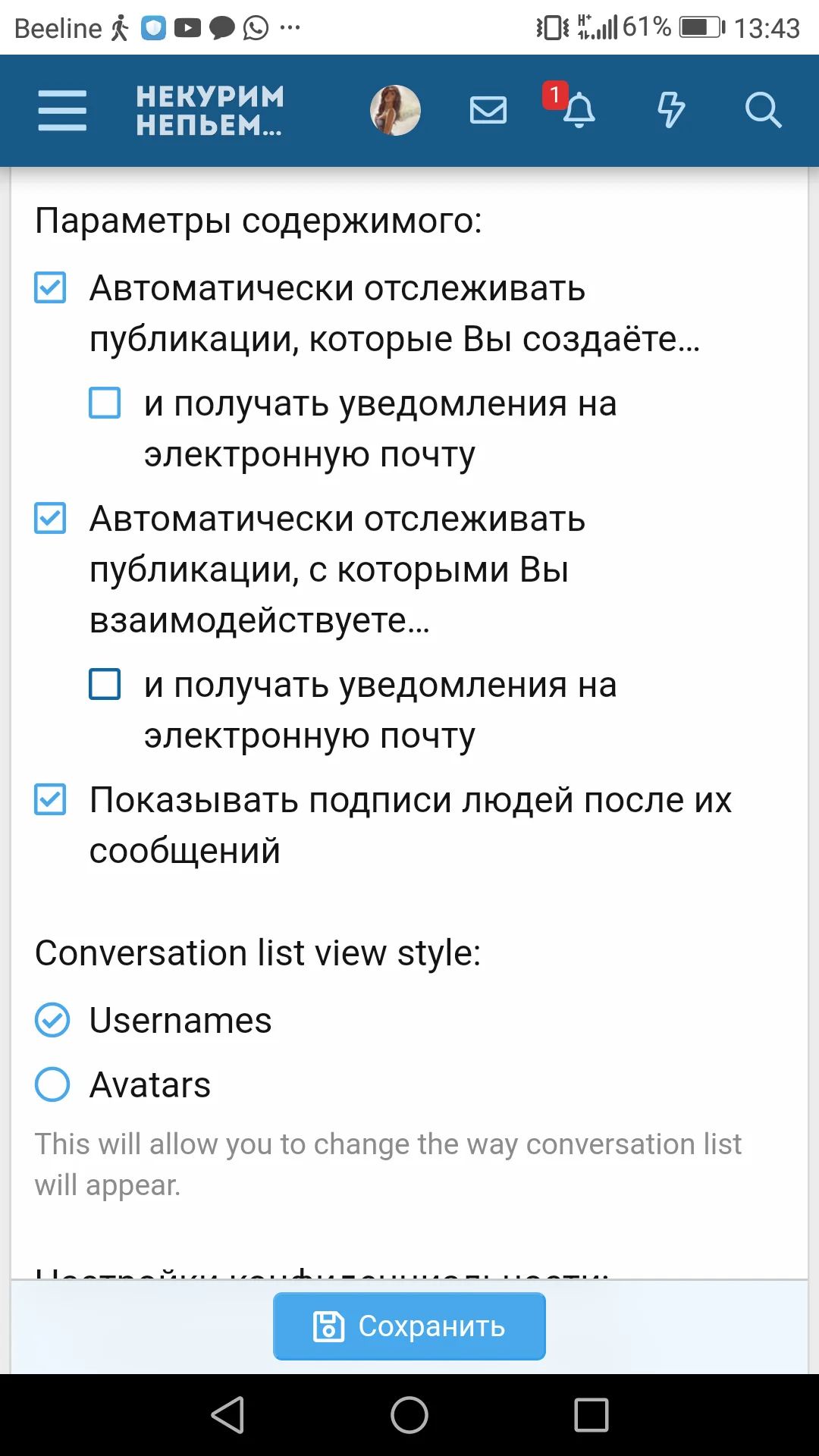Open the hamburger navigation menu
The height and width of the screenshot is (1456, 819).
coord(62,110)
